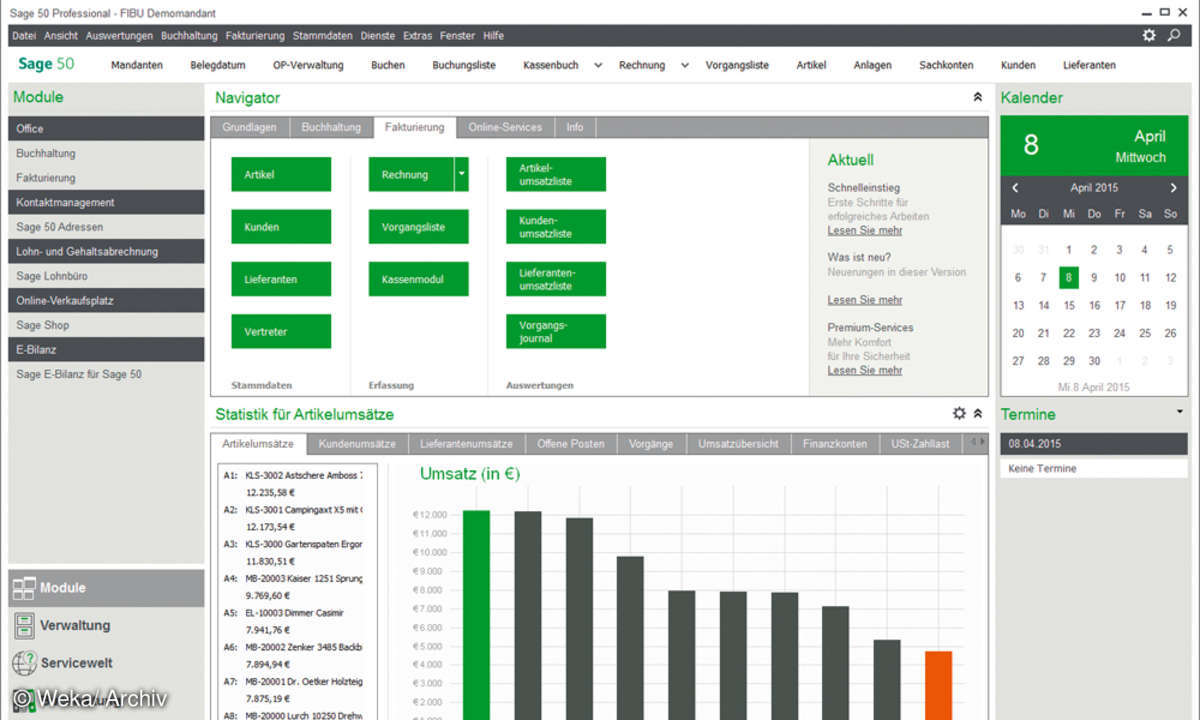Select highlighted day 8 in calendar
The height and width of the screenshot is (720, 1200).
1069,278
